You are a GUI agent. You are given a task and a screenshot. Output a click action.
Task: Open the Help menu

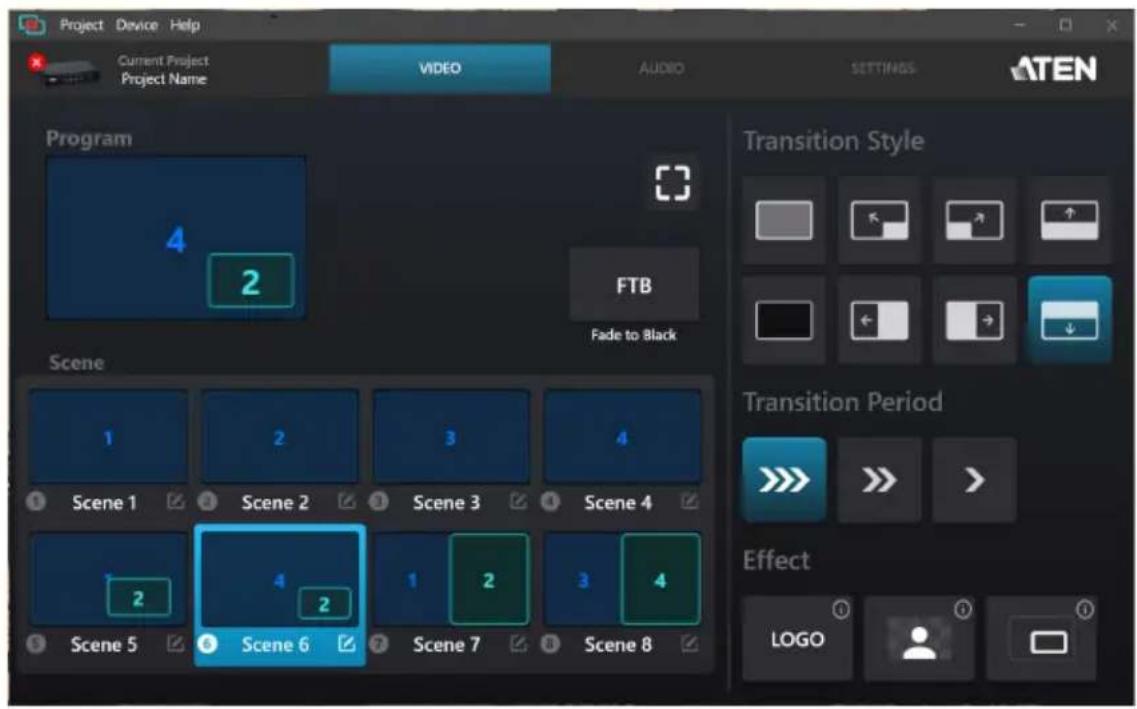(x=185, y=25)
